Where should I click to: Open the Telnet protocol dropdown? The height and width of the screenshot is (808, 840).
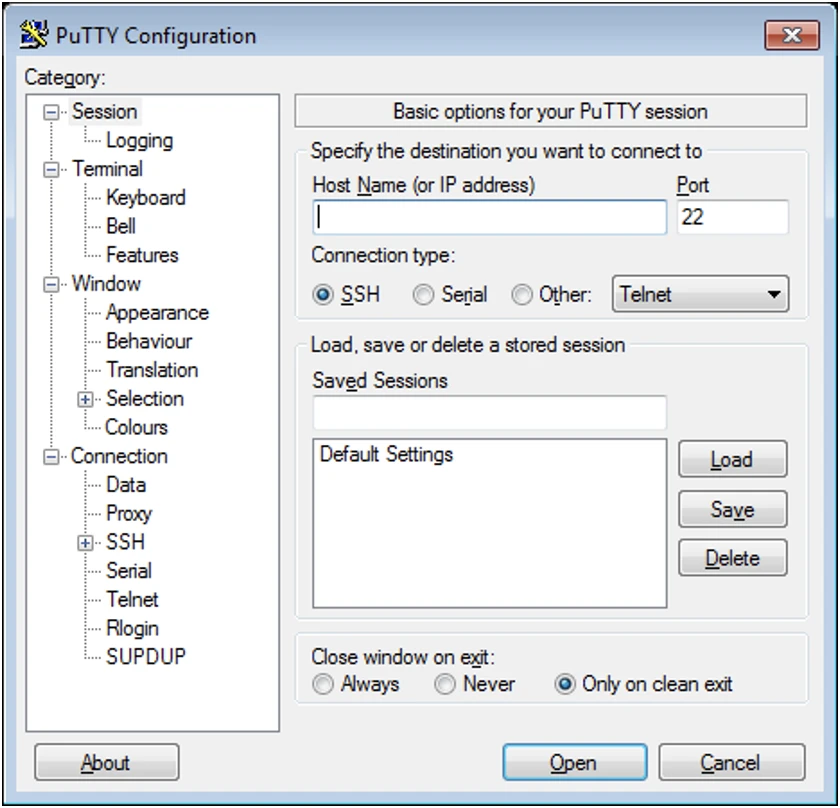coord(700,295)
